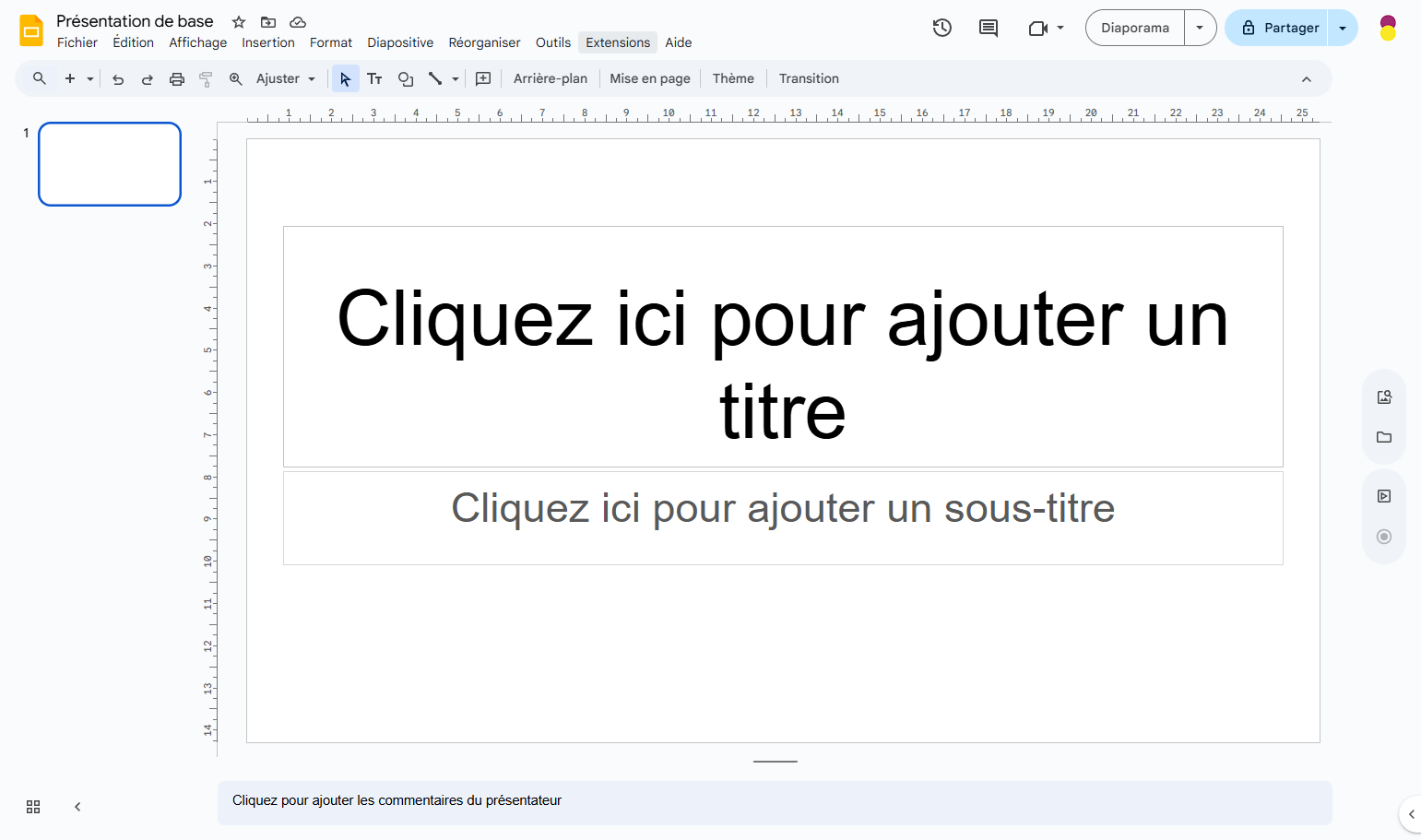Check the cloud save status icon
The image size is (1421, 840).
pos(298,22)
